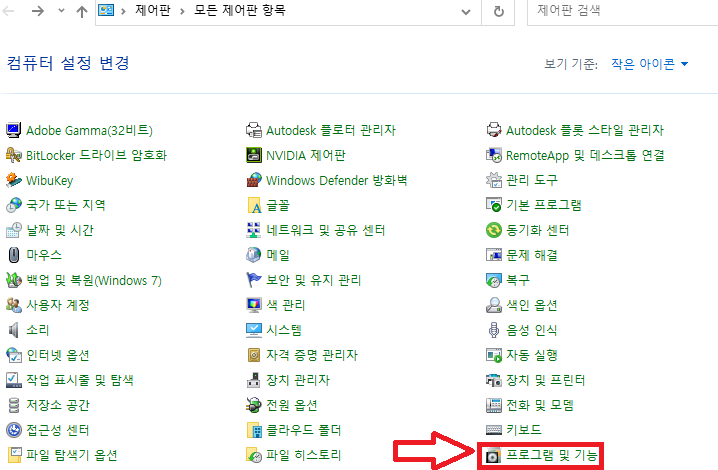Click the 날짜 및 시간 icon
Image resolution: width=718 pixels, height=470 pixels.
pos(13,230)
